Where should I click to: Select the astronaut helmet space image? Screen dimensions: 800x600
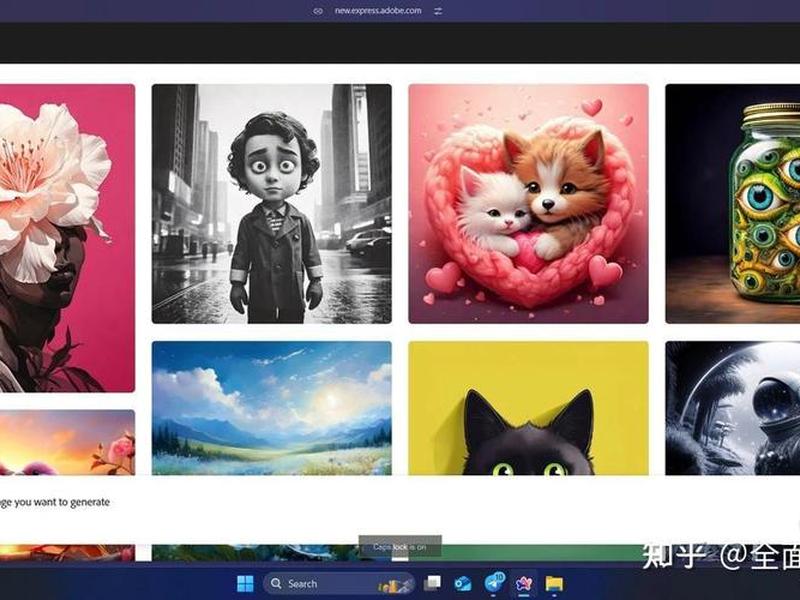click(733, 408)
